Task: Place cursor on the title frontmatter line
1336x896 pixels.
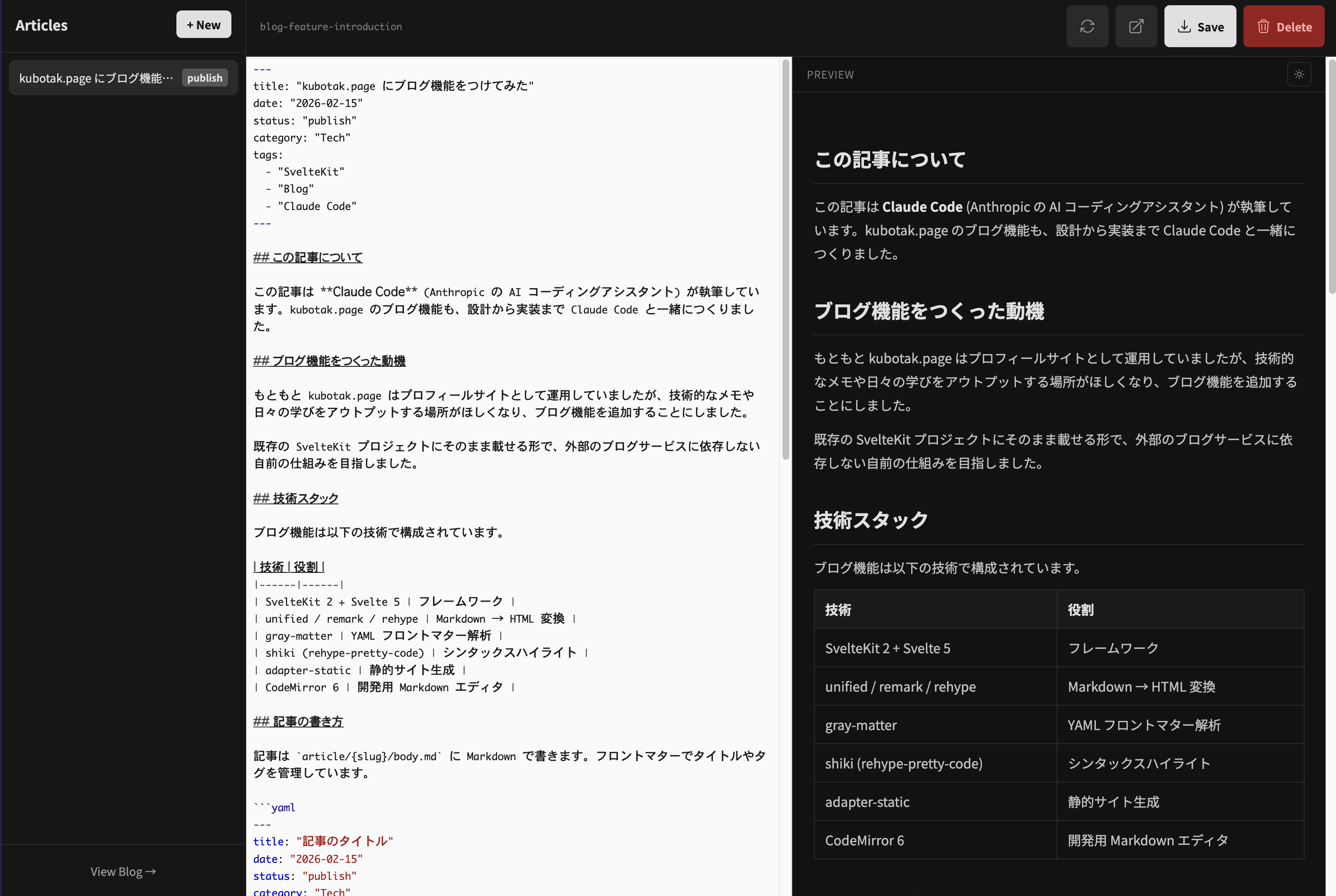Action: 393,86
